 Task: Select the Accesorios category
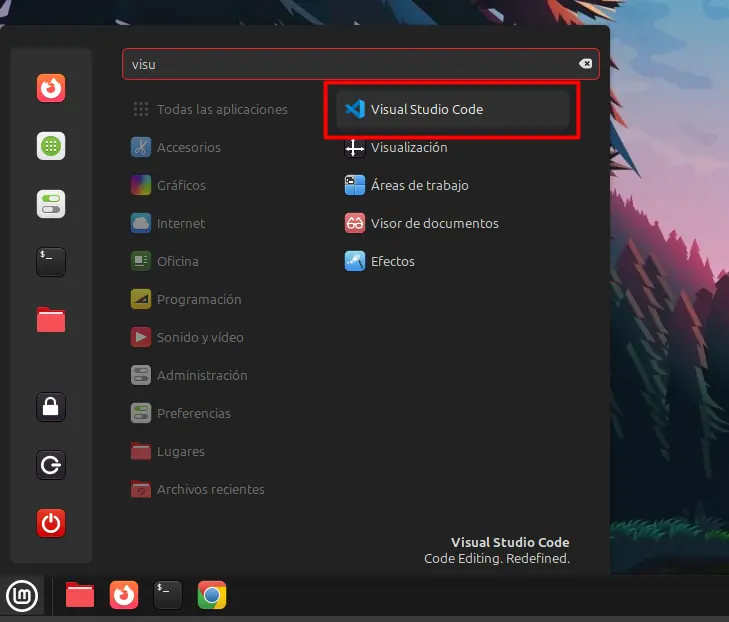pyautogui.click(x=188, y=148)
